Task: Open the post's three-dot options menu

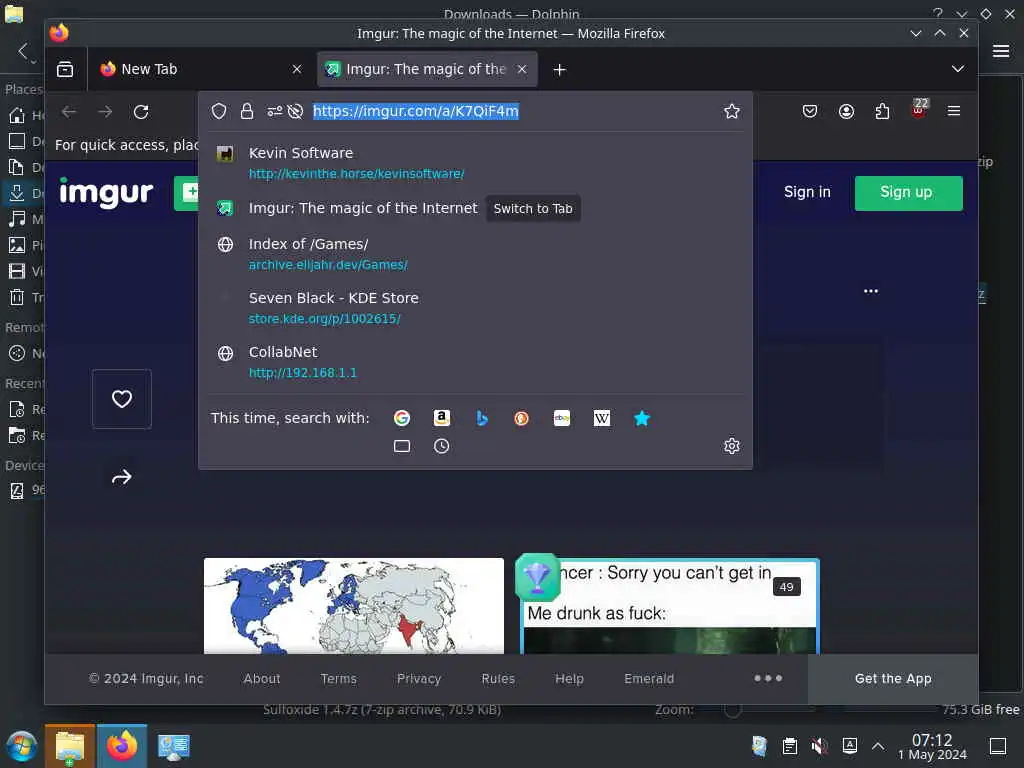Action: point(871,291)
